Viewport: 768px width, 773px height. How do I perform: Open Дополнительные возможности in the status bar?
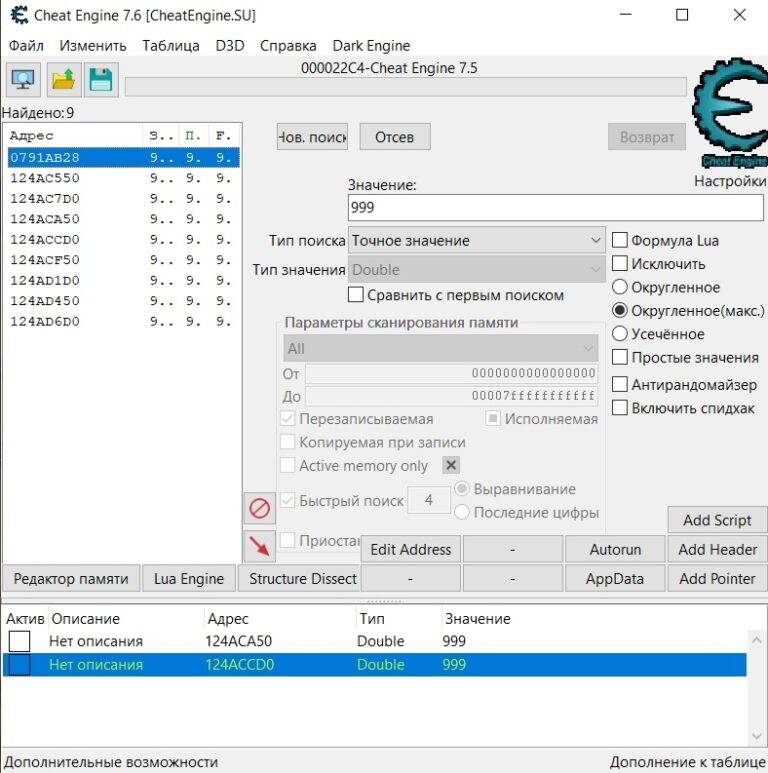pos(111,762)
